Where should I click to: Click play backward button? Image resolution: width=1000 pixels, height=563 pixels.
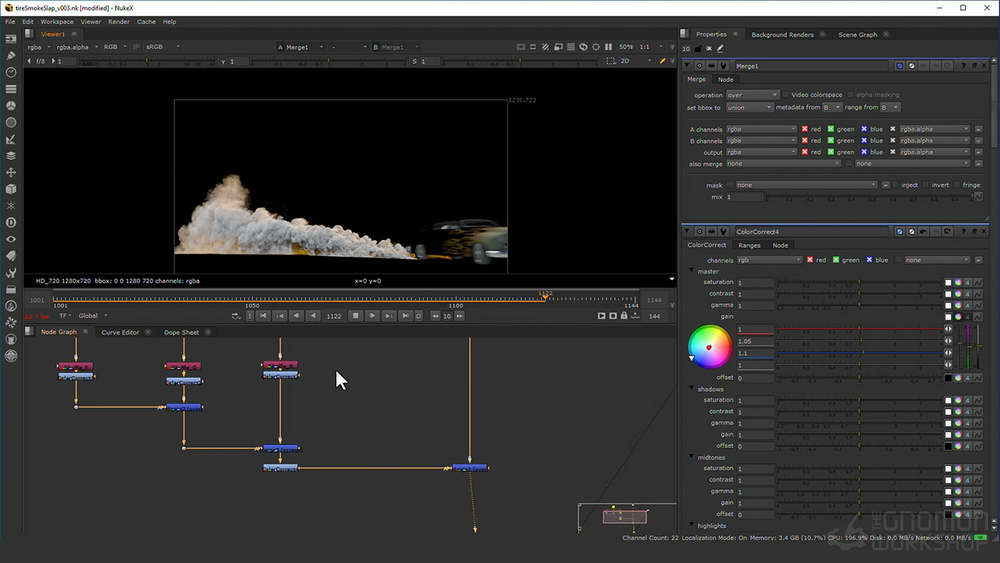(313, 316)
